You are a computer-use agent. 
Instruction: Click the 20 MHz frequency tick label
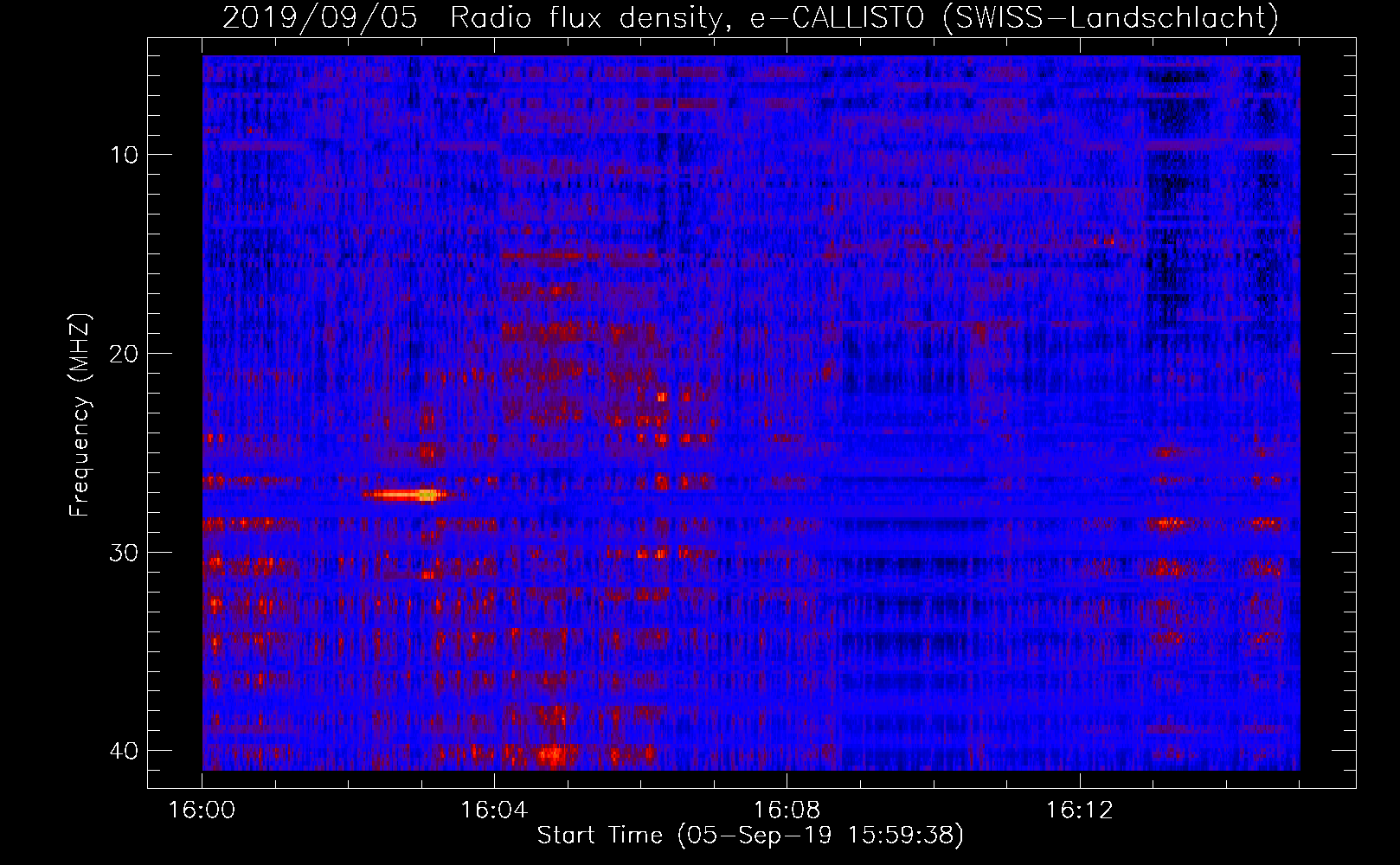[124, 353]
